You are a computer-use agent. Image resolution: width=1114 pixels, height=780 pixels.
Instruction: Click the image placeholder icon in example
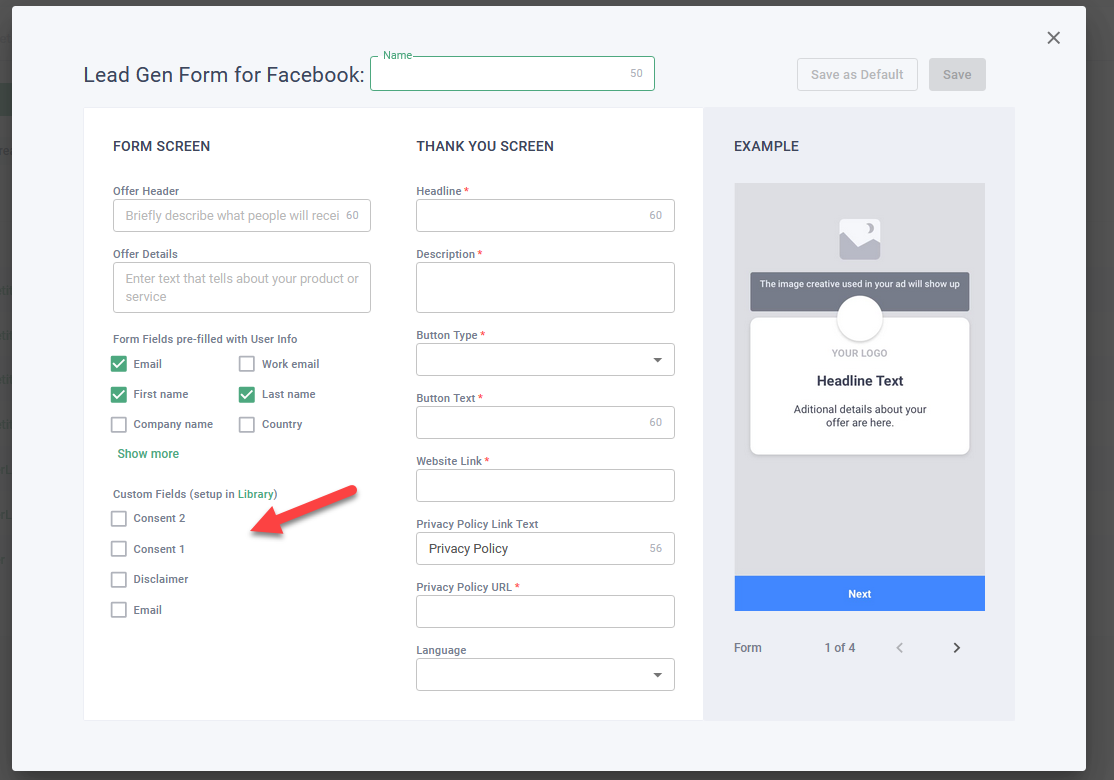(x=860, y=239)
